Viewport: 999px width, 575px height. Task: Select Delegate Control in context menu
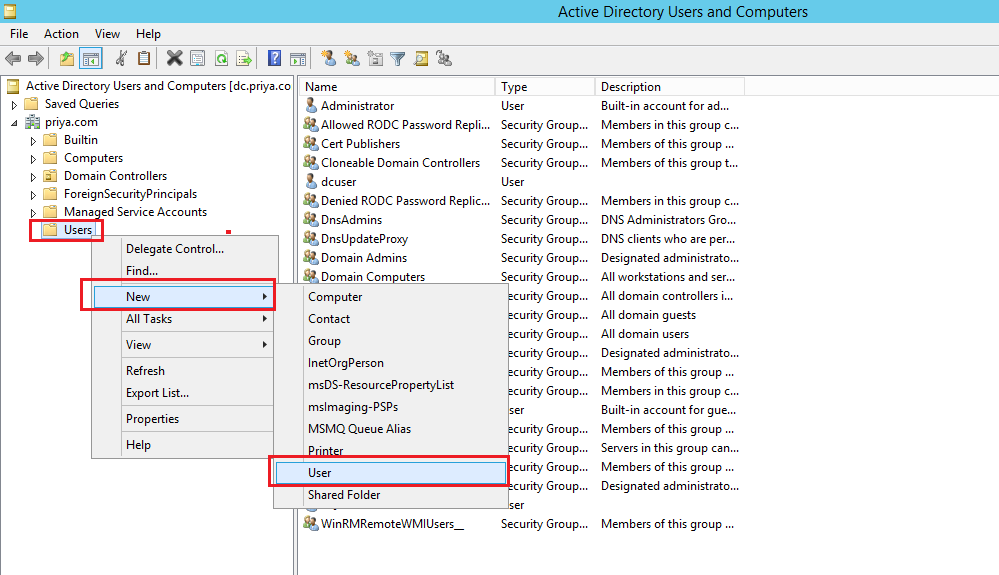(185, 249)
